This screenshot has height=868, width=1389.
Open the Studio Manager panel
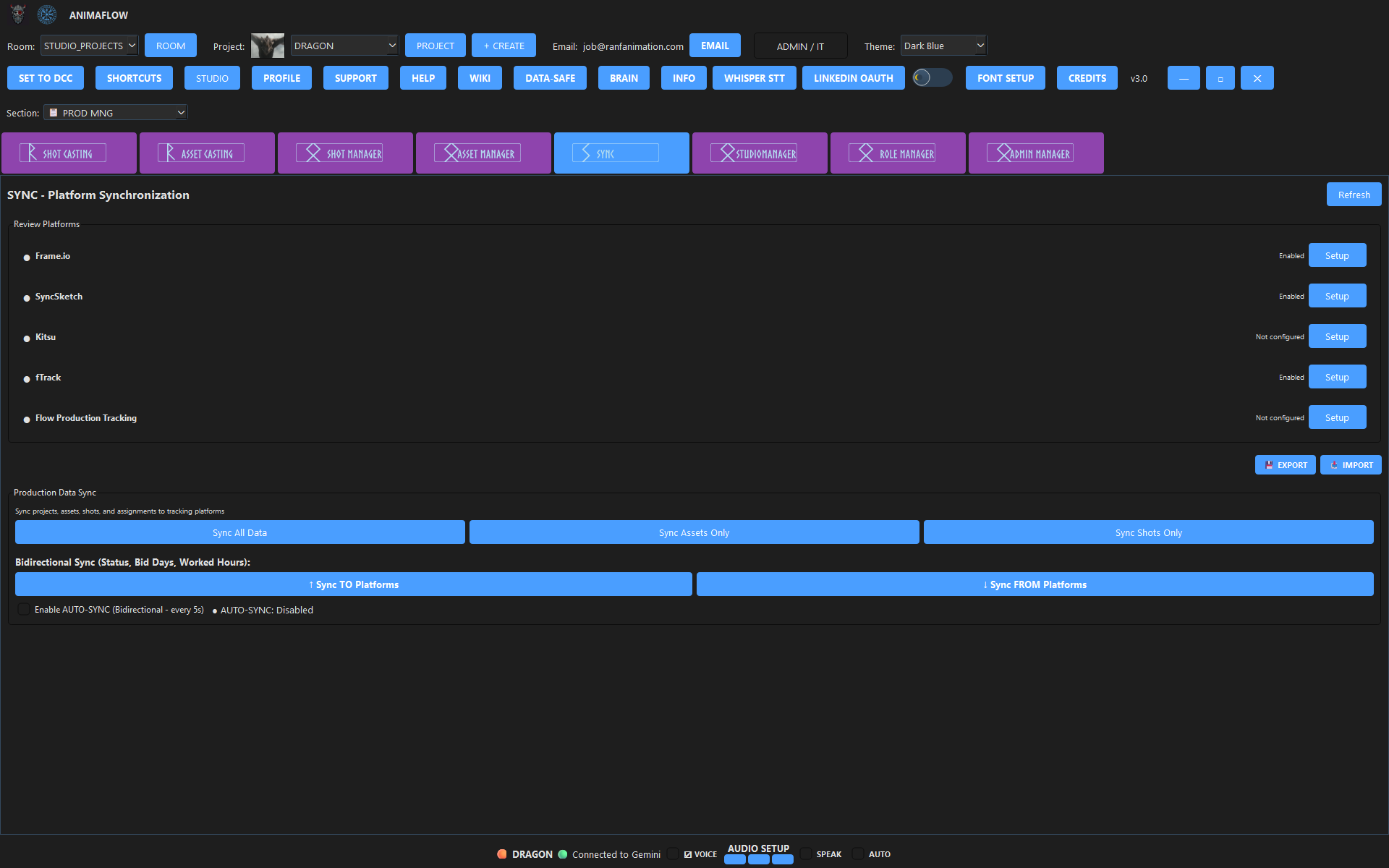point(760,153)
